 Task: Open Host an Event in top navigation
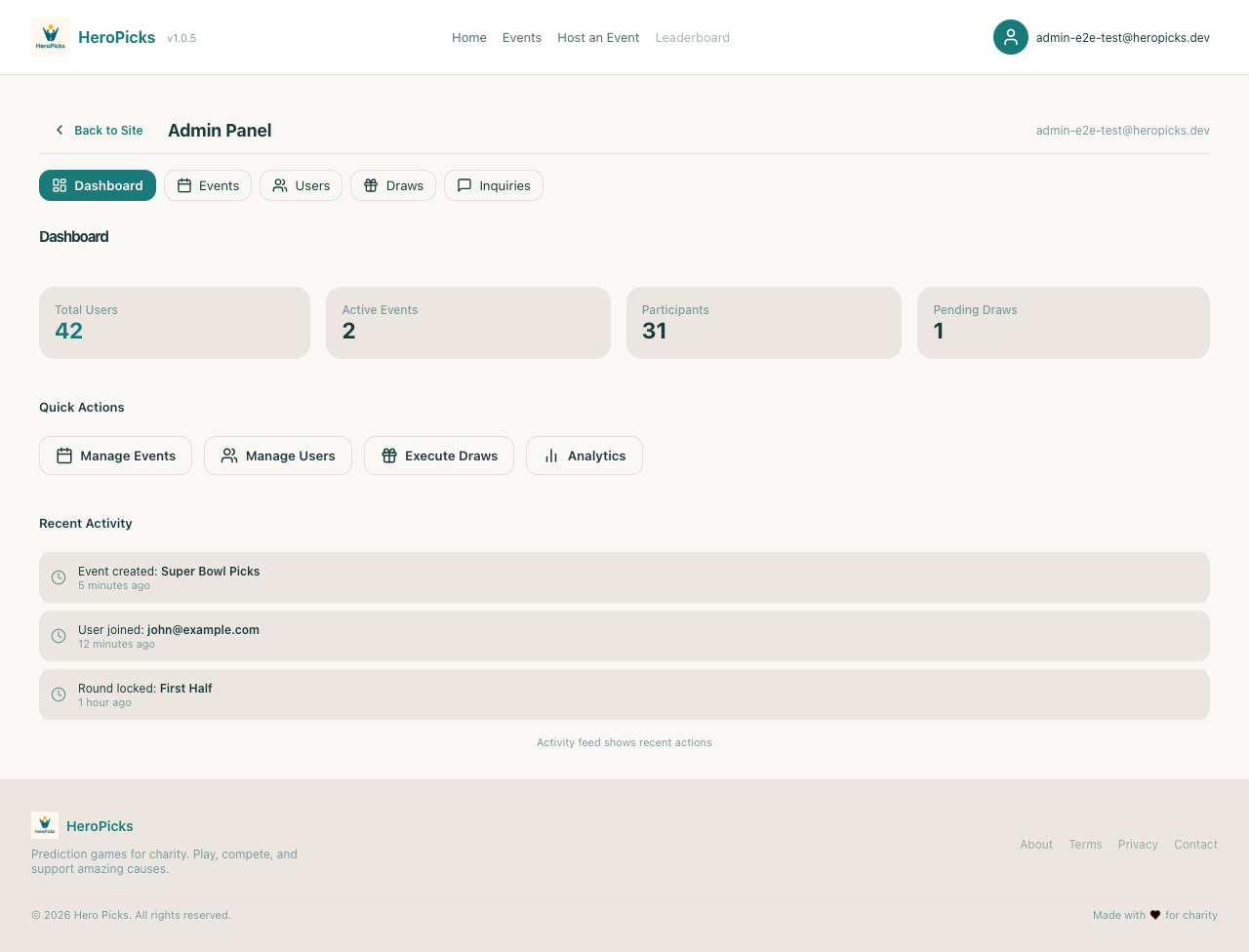point(598,37)
